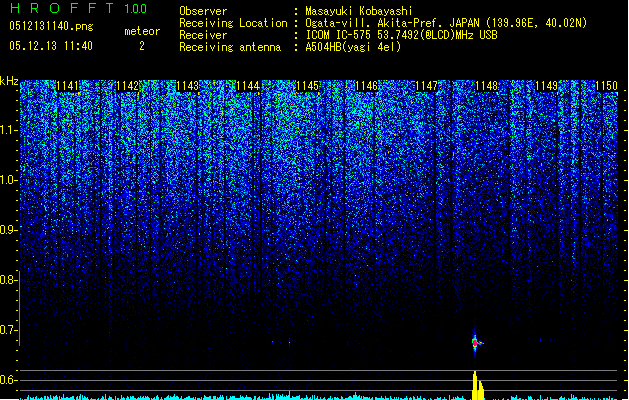
Task: Click time marker 1146
Action: pyautogui.click(x=367, y=86)
